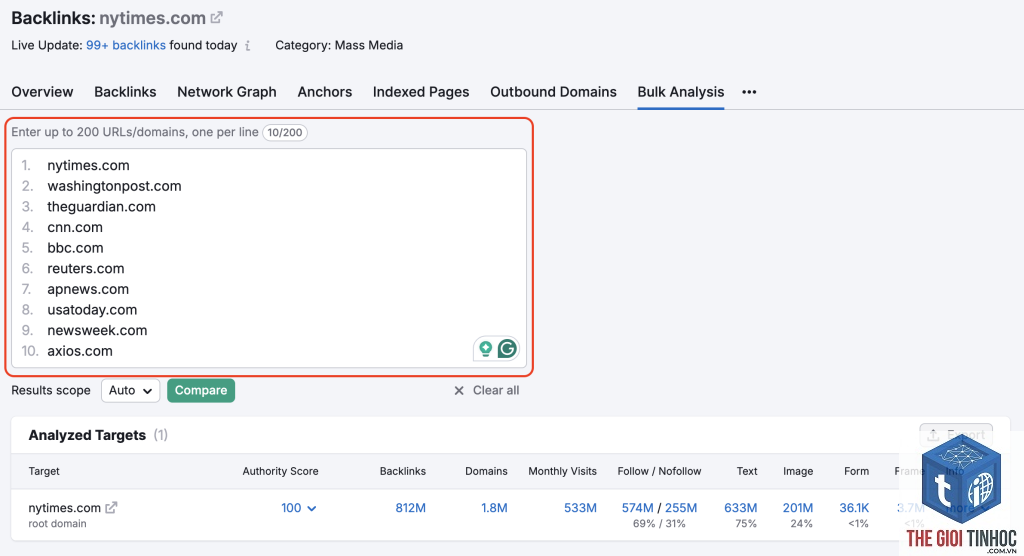Go to the Anchors tab

[x=325, y=92]
